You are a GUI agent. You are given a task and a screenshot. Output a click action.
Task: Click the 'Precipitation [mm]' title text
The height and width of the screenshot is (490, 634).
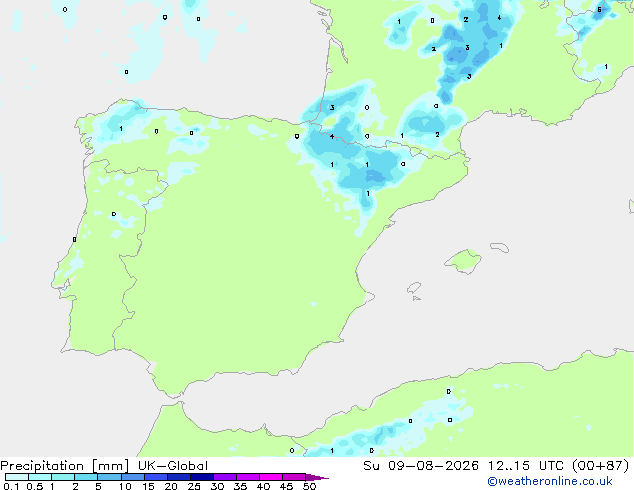pos(64,466)
